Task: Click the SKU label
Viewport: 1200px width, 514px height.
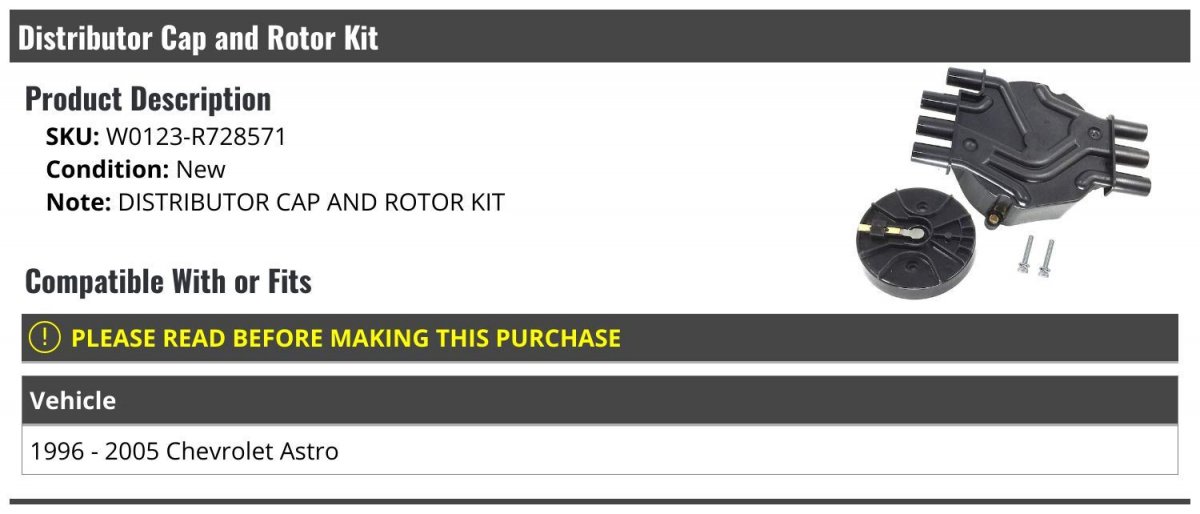Action: pyautogui.click(x=73, y=138)
